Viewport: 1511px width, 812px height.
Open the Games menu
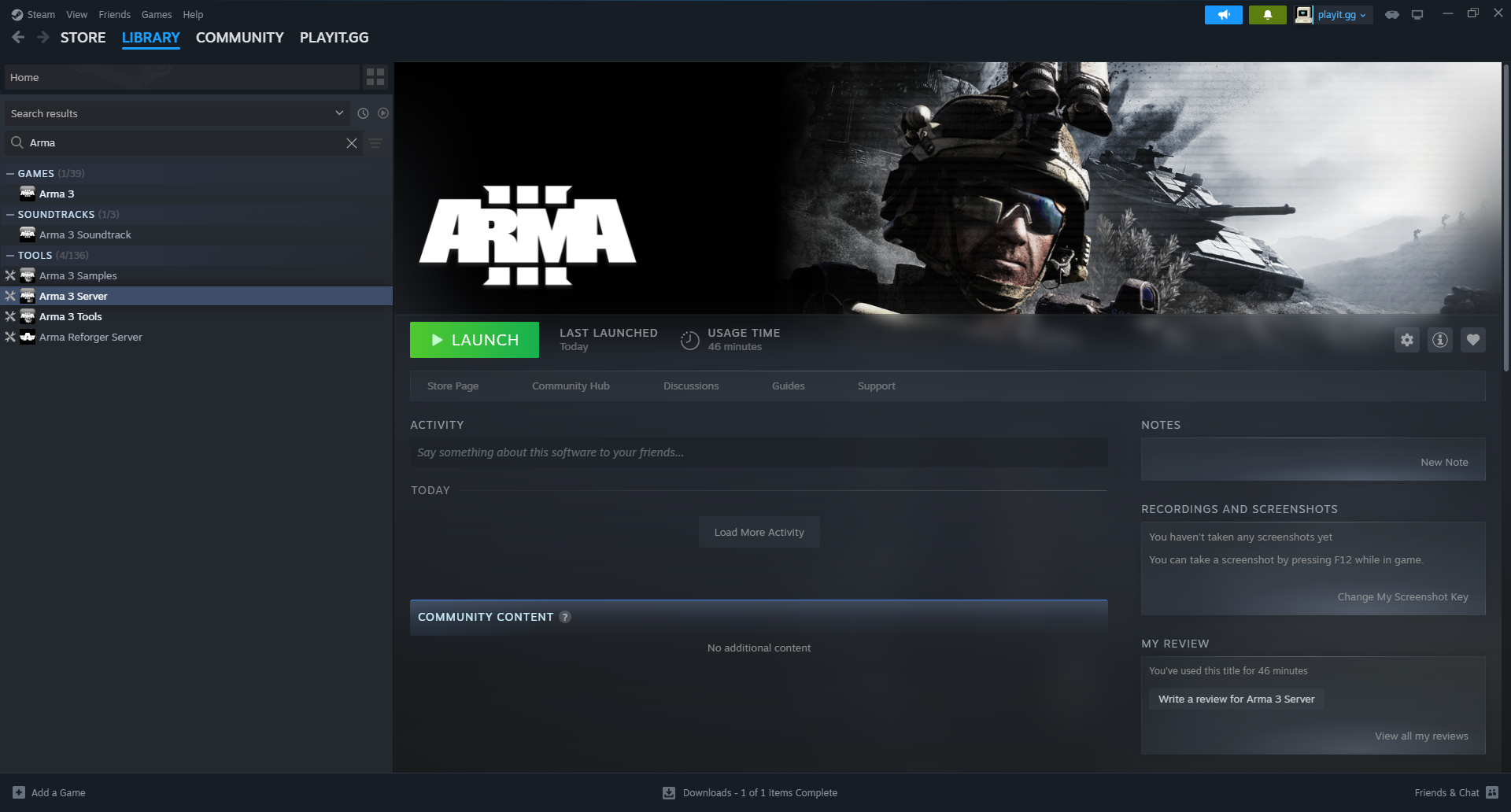[x=157, y=14]
